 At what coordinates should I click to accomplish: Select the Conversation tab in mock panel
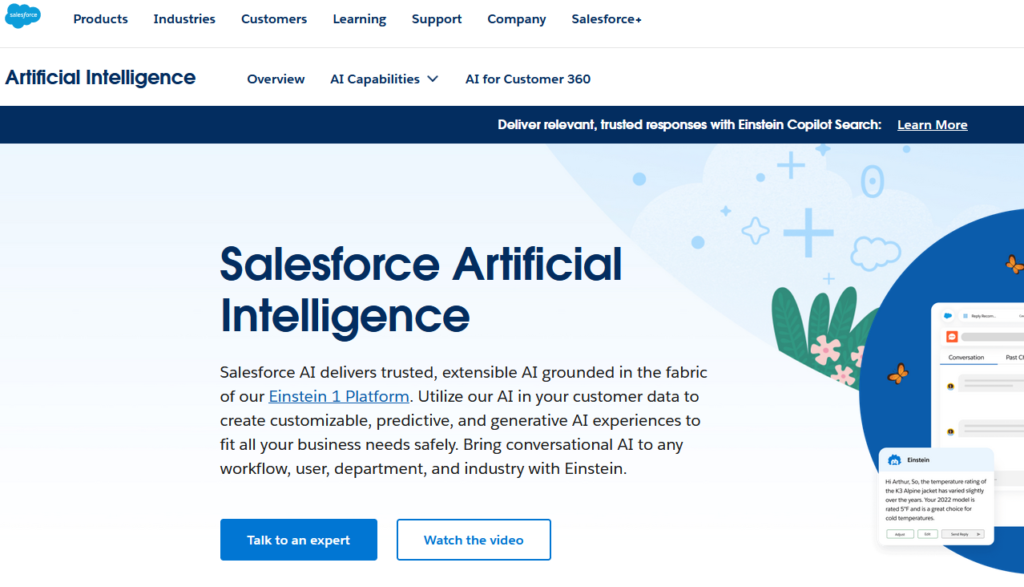pyautogui.click(x=966, y=357)
